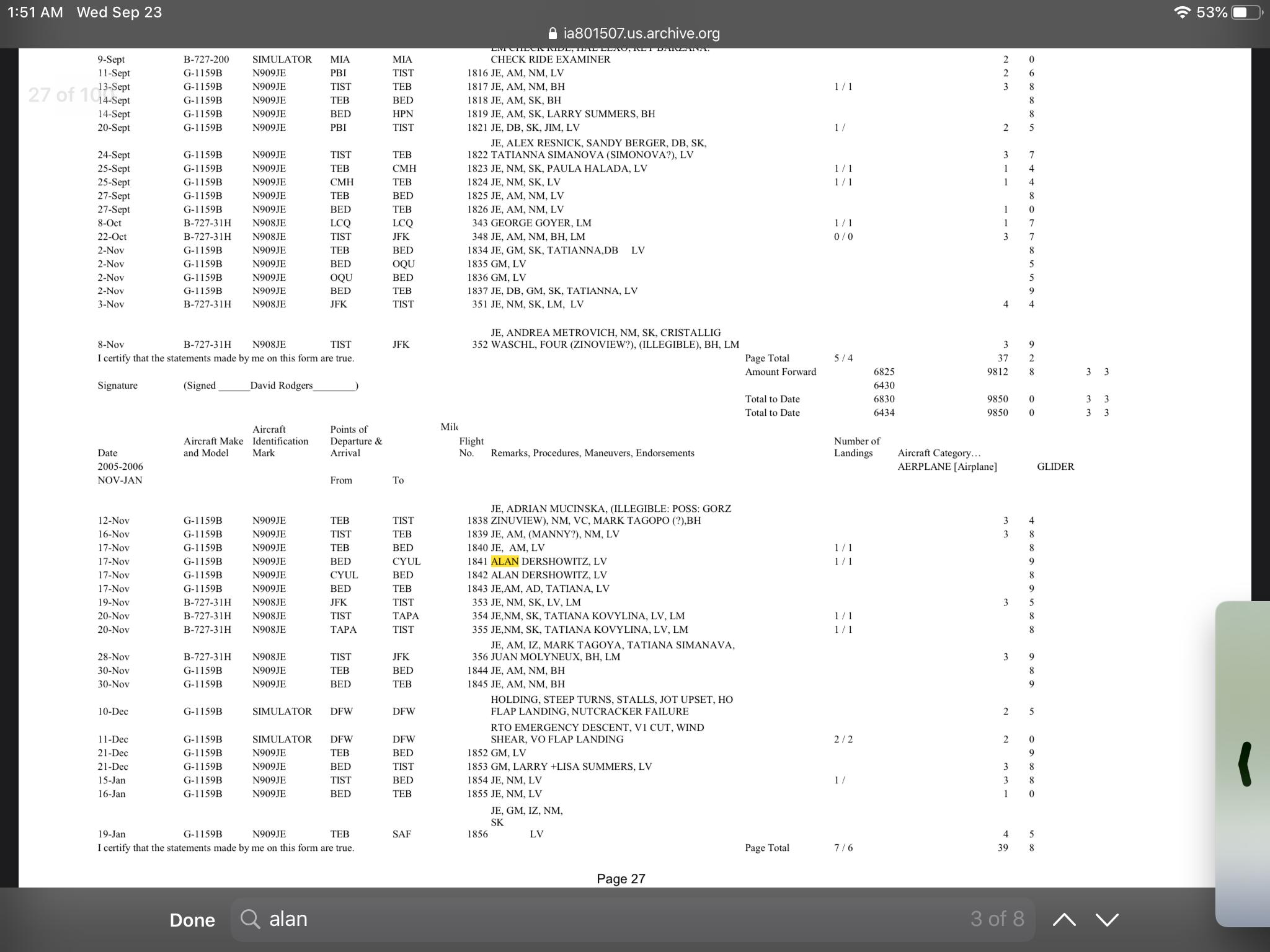Tap 'SAF' destination in 19-Jan row
The height and width of the screenshot is (952, 1270).
click(402, 834)
